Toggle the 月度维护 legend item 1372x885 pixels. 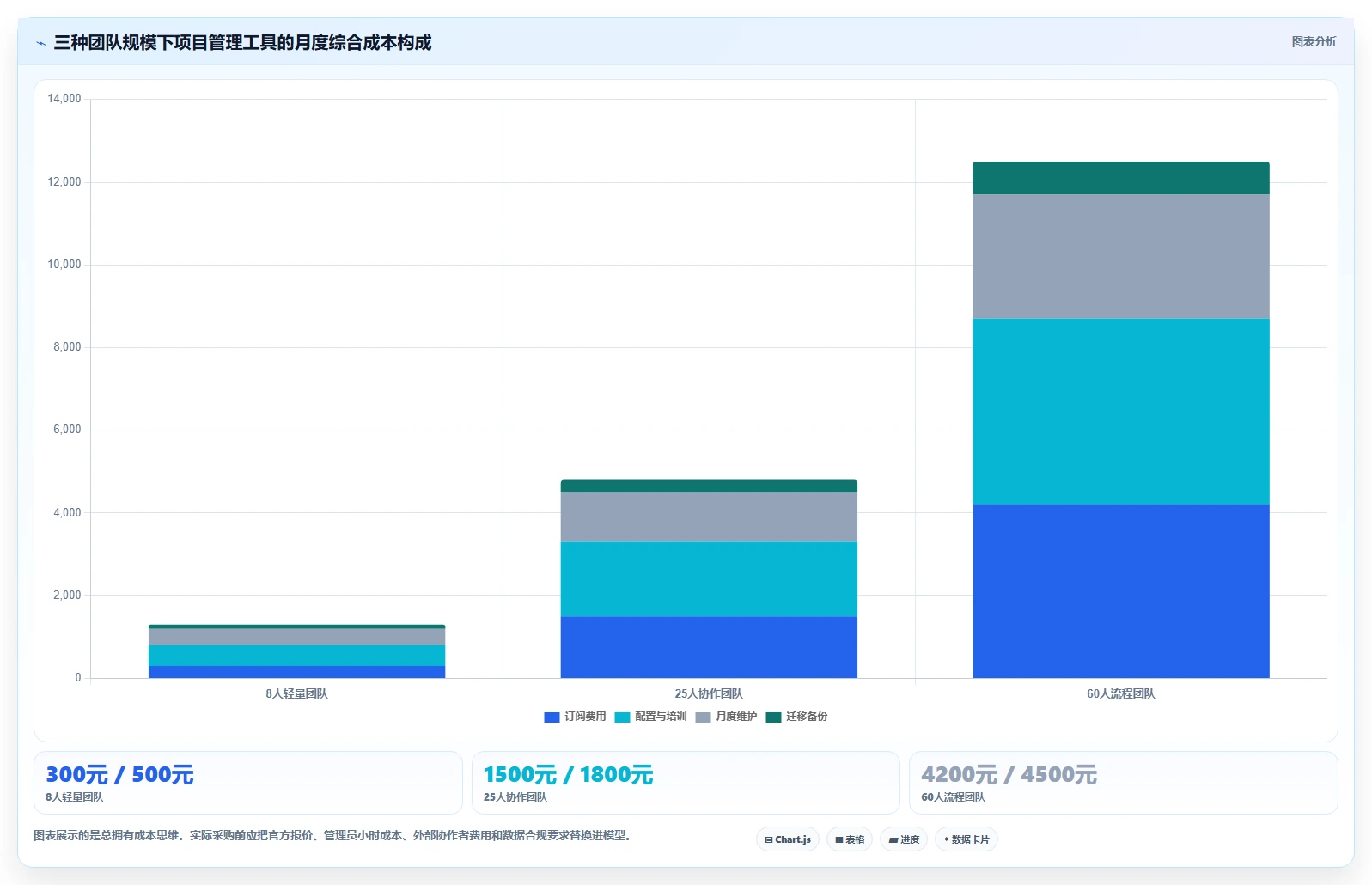pos(726,717)
